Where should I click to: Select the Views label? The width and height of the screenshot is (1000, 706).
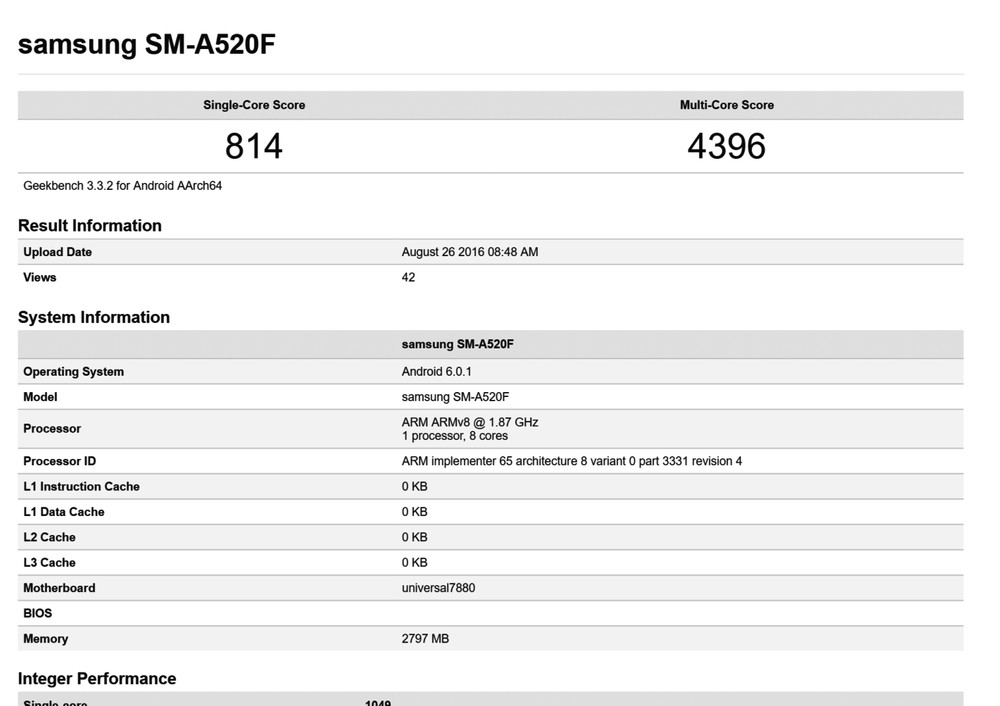[40, 277]
